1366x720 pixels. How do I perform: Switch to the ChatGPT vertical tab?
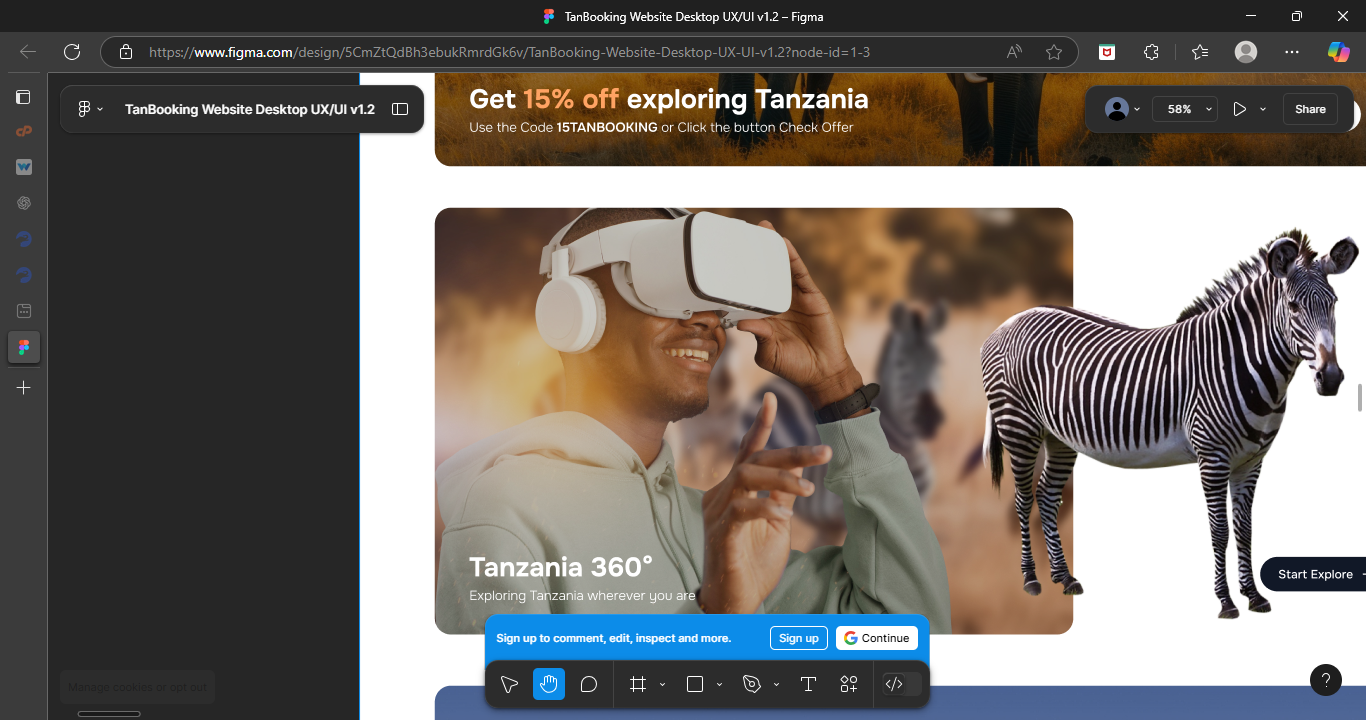click(x=23, y=203)
